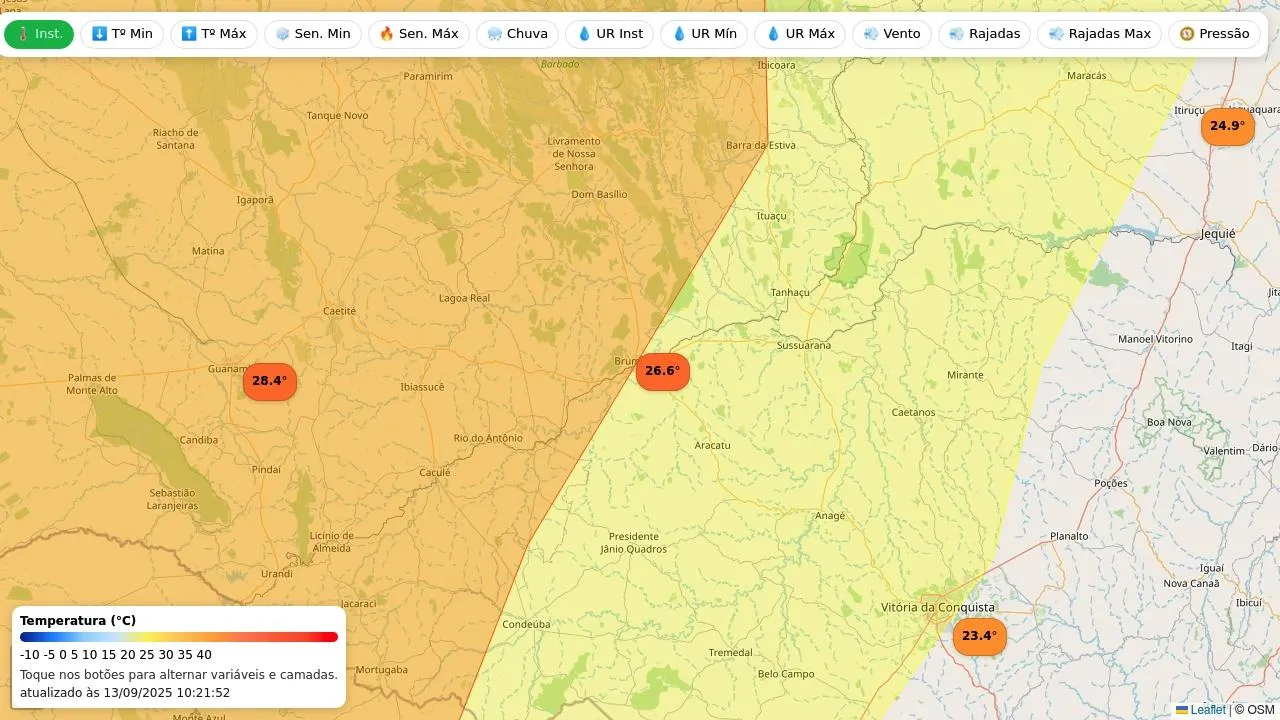Screen dimensions: 1280x720
Task: Switch to Tº Máx layer
Action: coord(213,34)
